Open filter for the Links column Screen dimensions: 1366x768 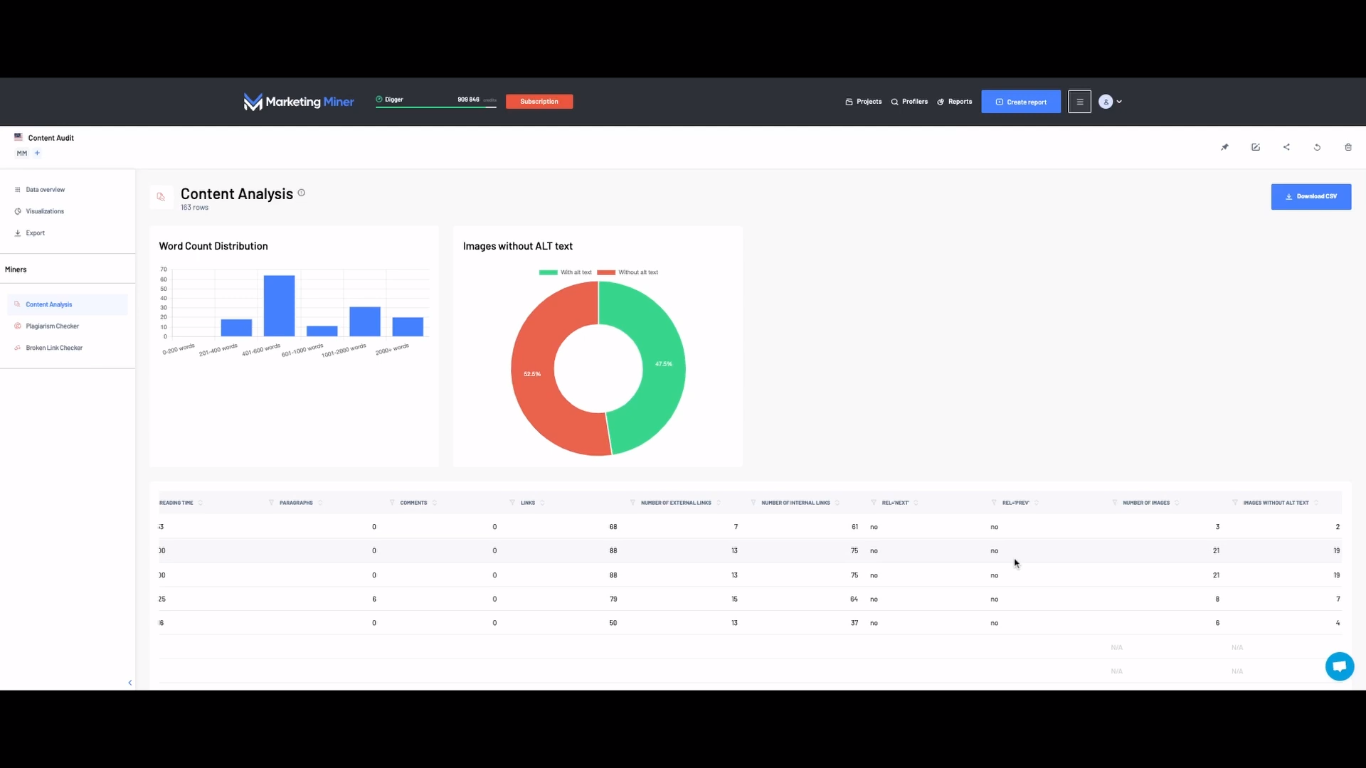513,503
